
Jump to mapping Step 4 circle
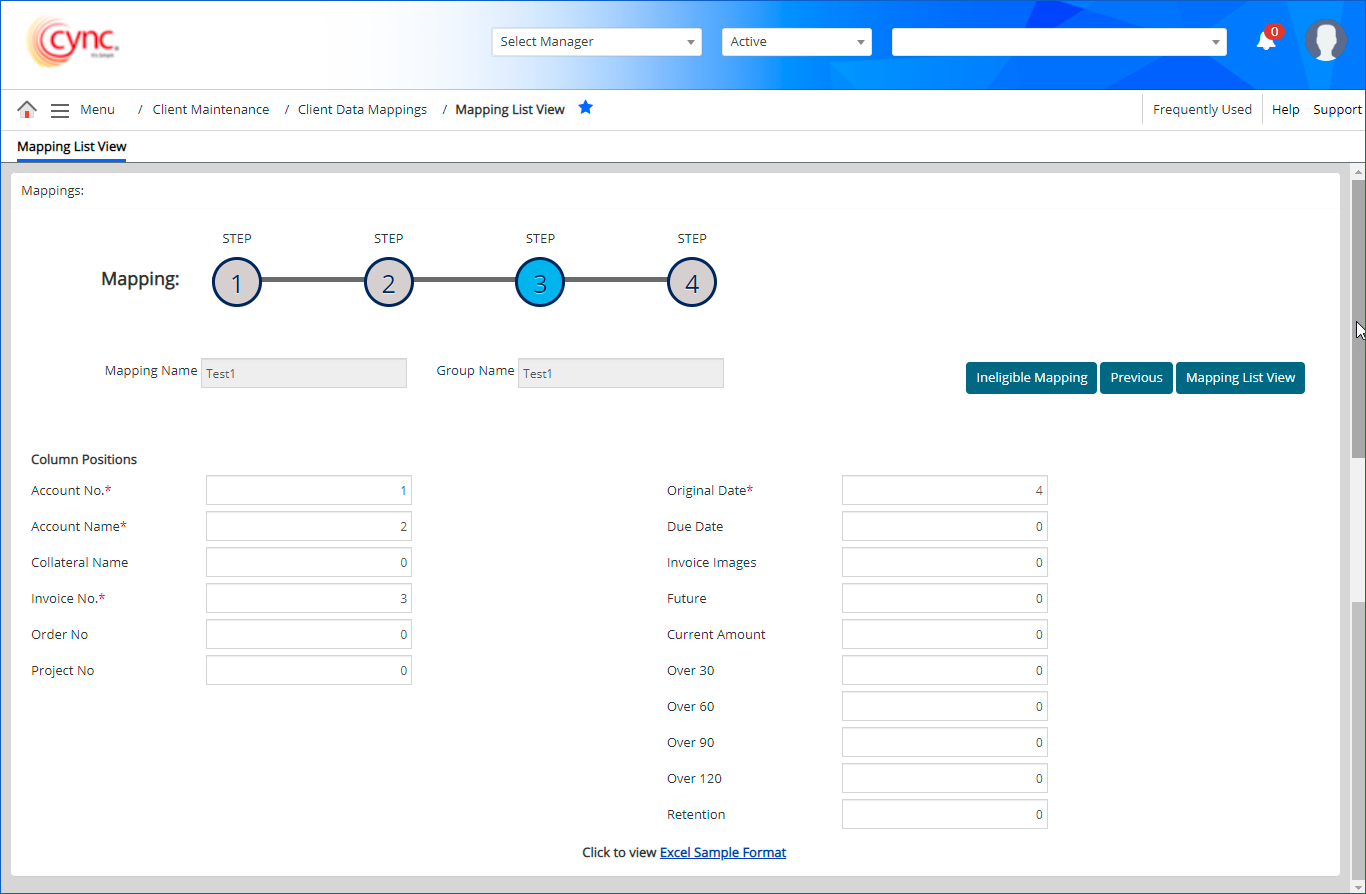click(692, 283)
